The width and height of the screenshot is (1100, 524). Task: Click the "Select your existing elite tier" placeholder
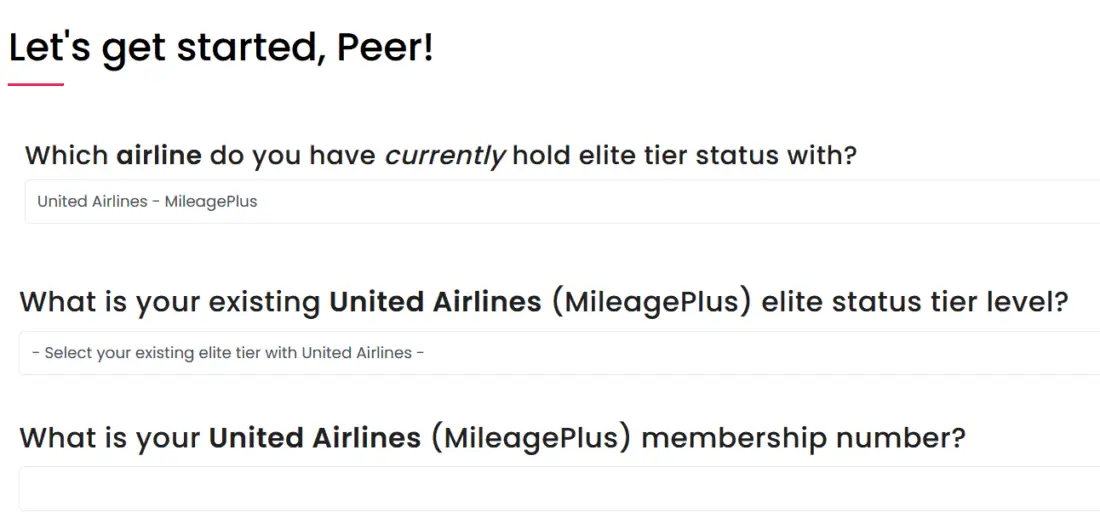click(x=228, y=353)
